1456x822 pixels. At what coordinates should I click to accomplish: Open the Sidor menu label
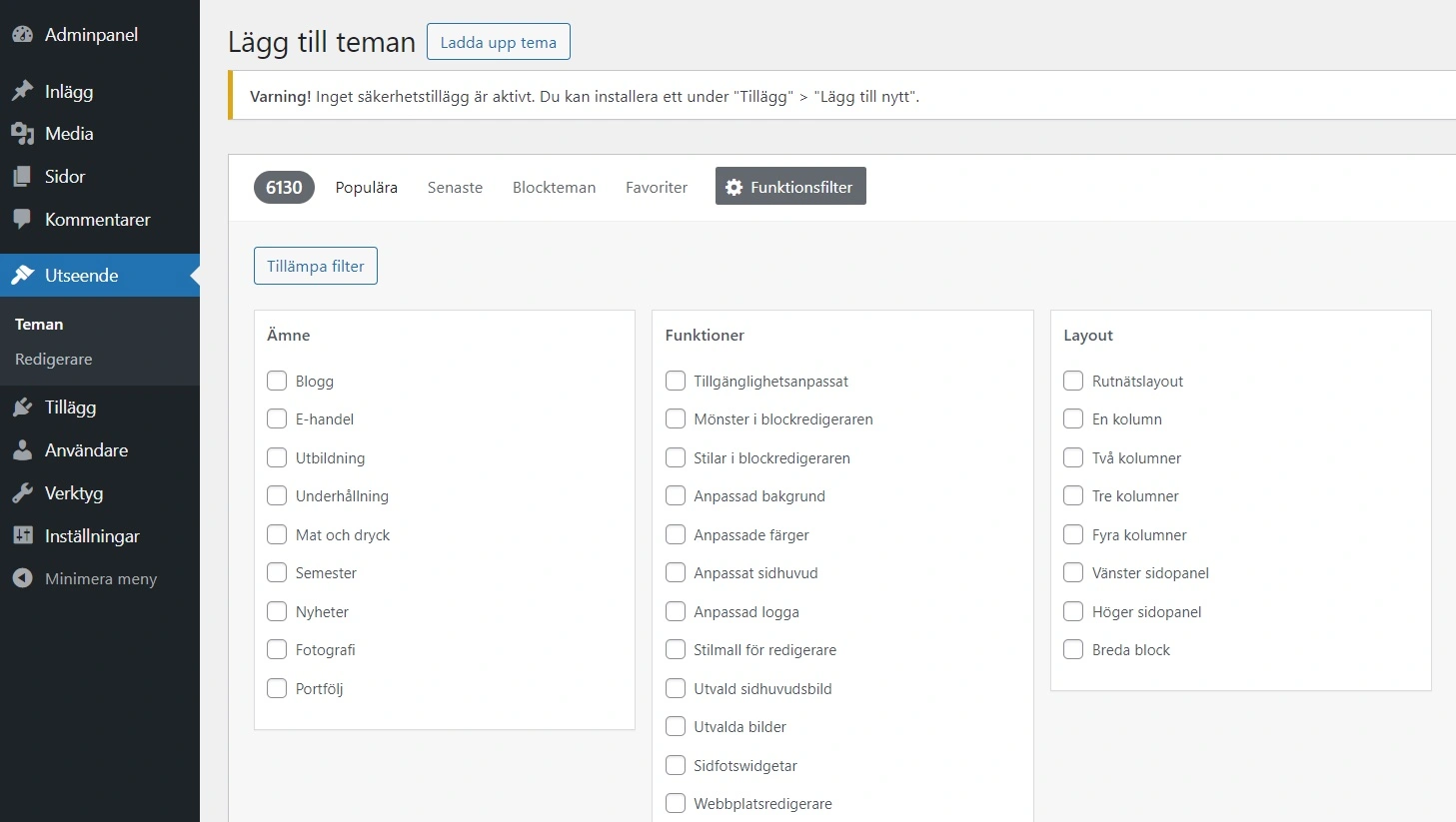pos(65,177)
